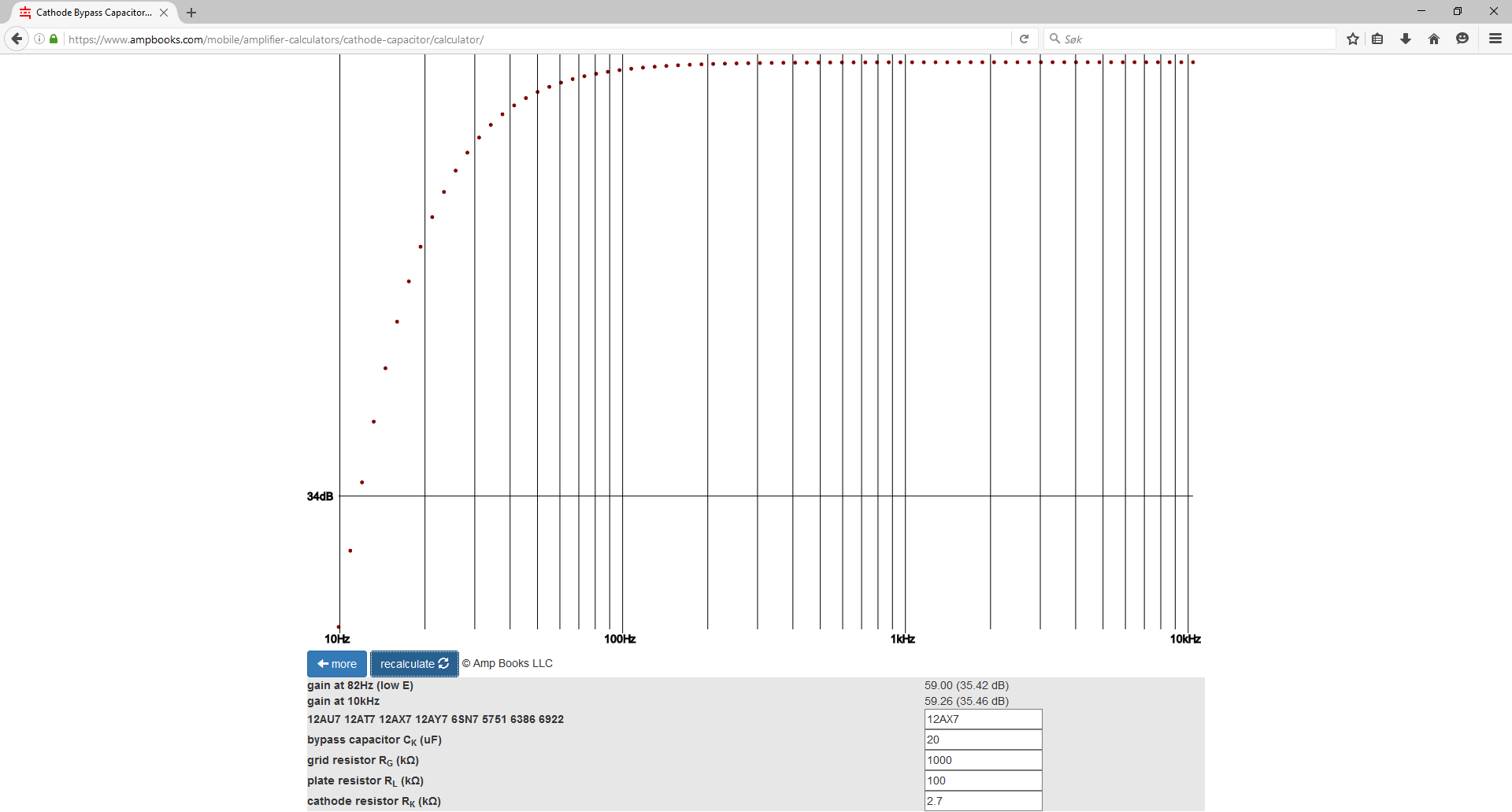Viewport: 1512px width, 812px height.
Task: Close the Cathode Bypass Capacitor tab
Action: click(164, 13)
